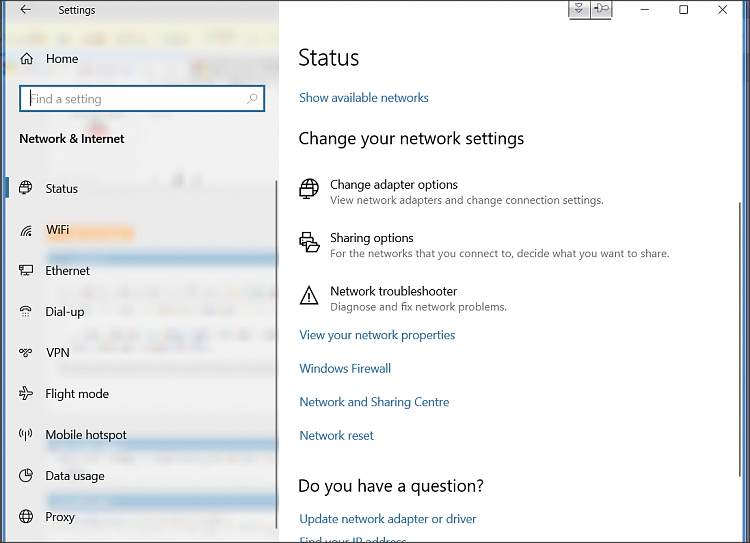750x543 pixels.
Task: Click the Home house icon
Action: pos(27,59)
